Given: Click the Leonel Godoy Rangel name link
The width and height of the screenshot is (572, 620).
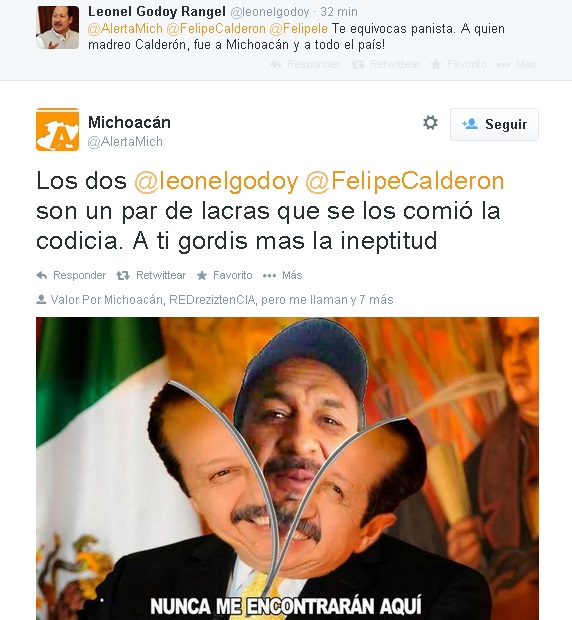Looking at the screenshot, I should pos(157,12).
